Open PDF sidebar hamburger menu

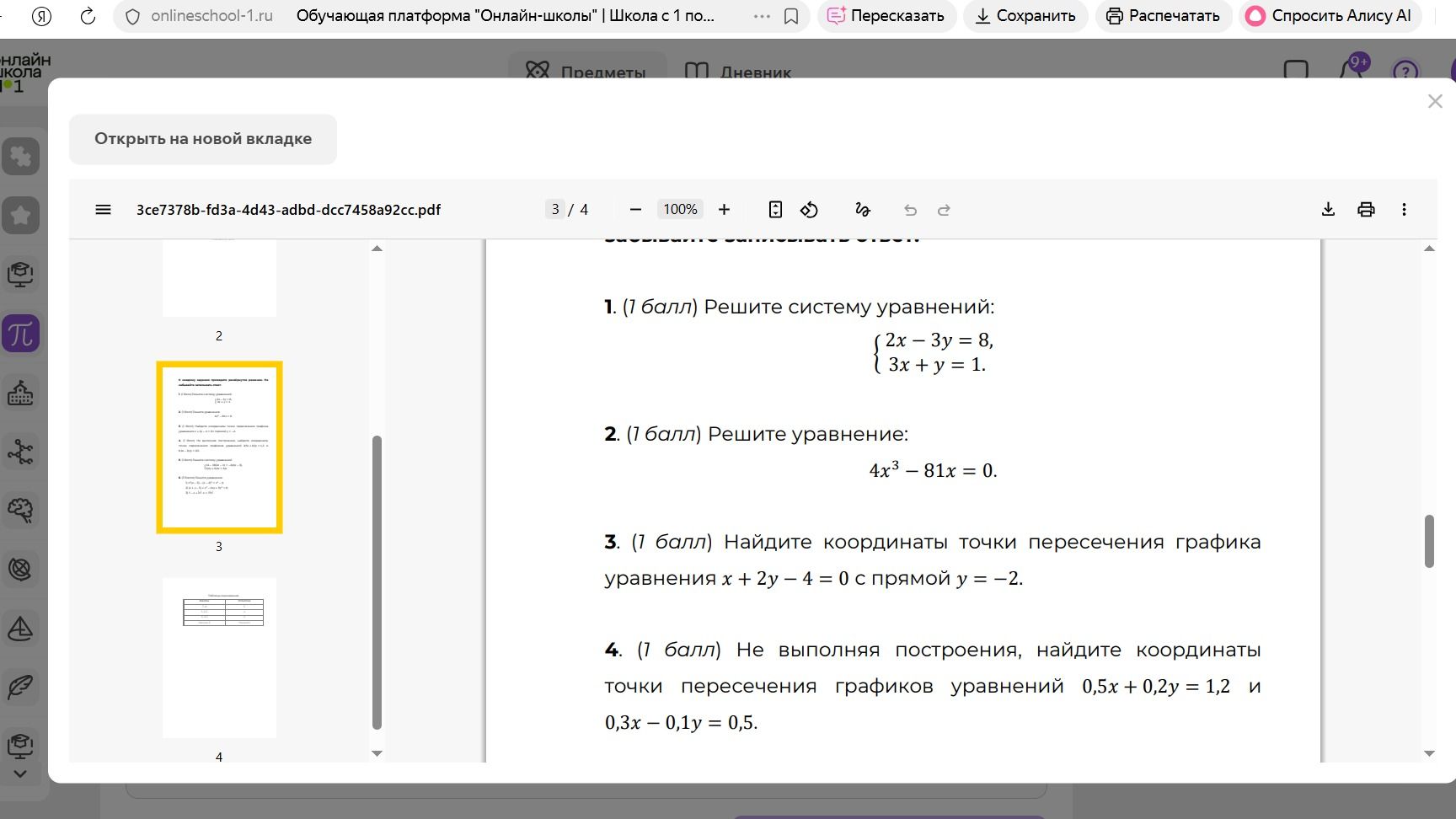pos(103,210)
